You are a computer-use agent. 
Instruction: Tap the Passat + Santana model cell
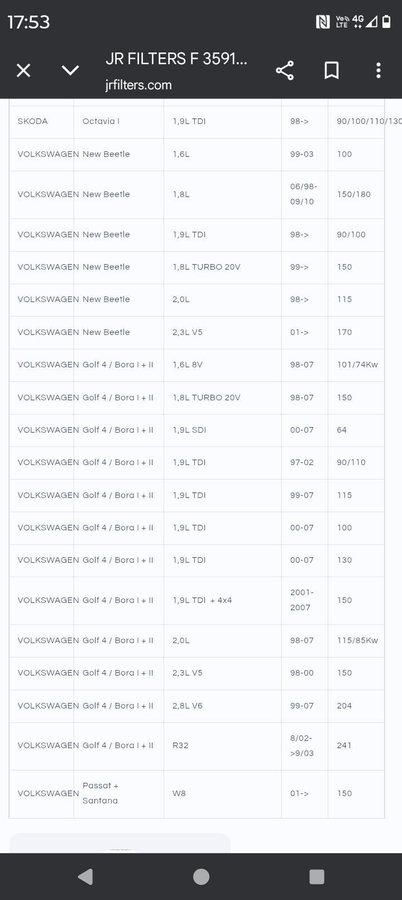pos(119,793)
